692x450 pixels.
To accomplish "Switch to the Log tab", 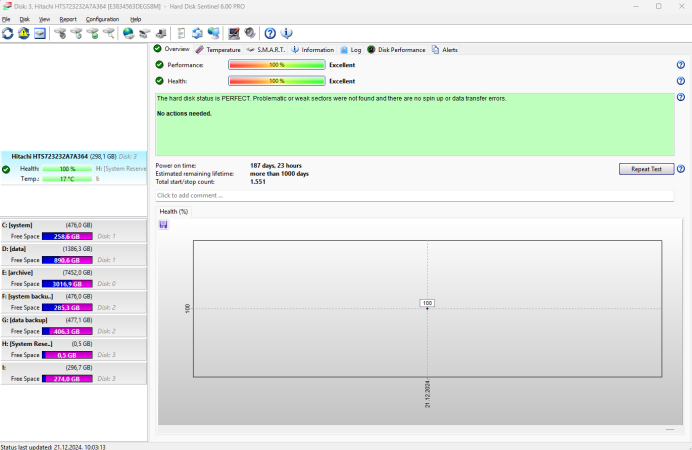I will pyautogui.click(x=351, y=50).
